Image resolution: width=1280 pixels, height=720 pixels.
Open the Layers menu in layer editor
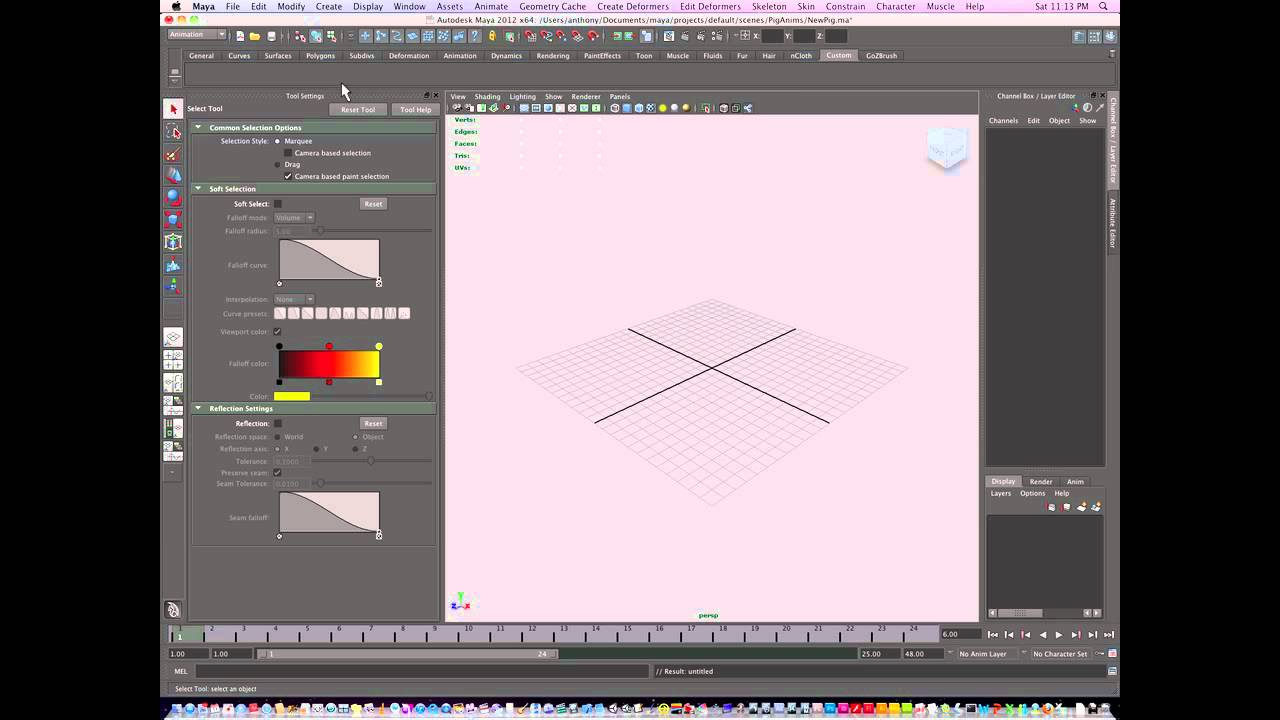(1001, 493)
